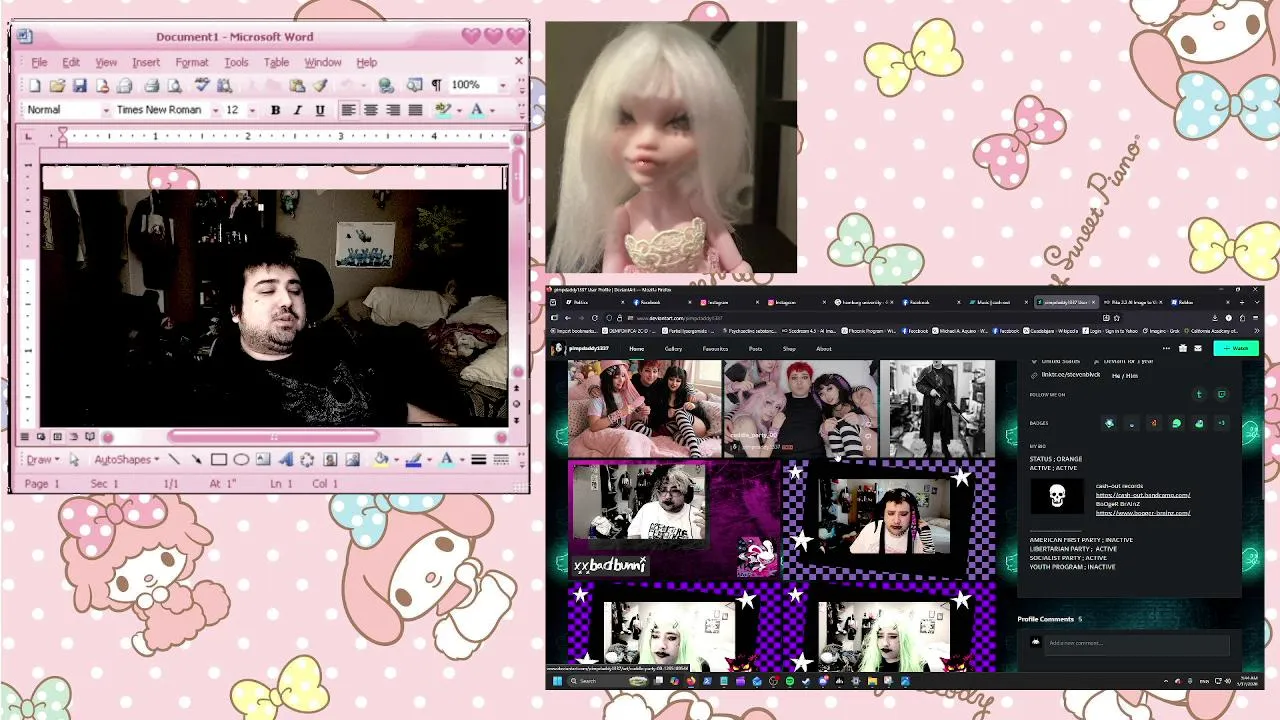Open the Help menu in Word
The width and height of the screenshot is (1280, 720).
tap(367, 62)
